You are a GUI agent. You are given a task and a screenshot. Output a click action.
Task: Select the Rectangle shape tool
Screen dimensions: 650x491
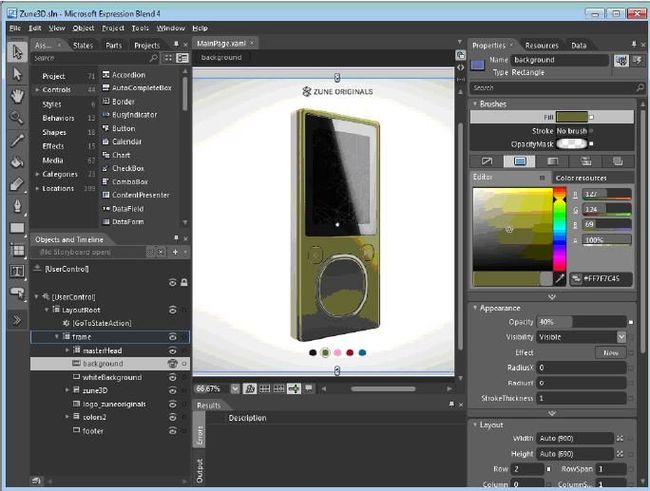17,228
